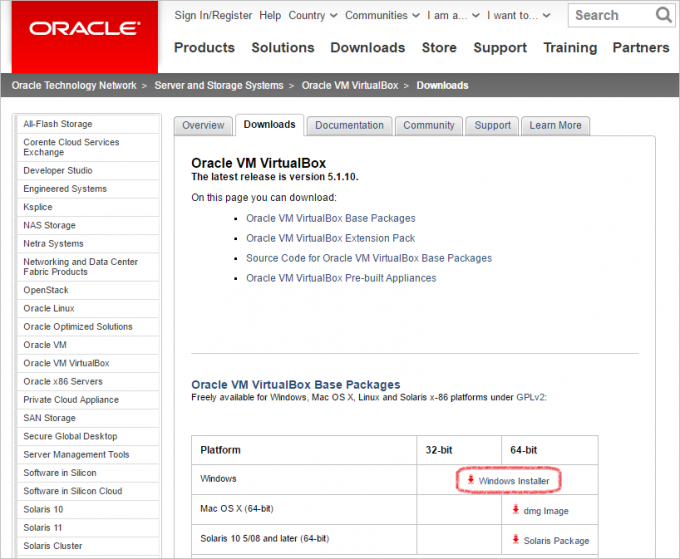This screenshot has height=559, width=680.
Task: Open Oracle Optimized Solutions sidebar link
Action: (78, 327)
